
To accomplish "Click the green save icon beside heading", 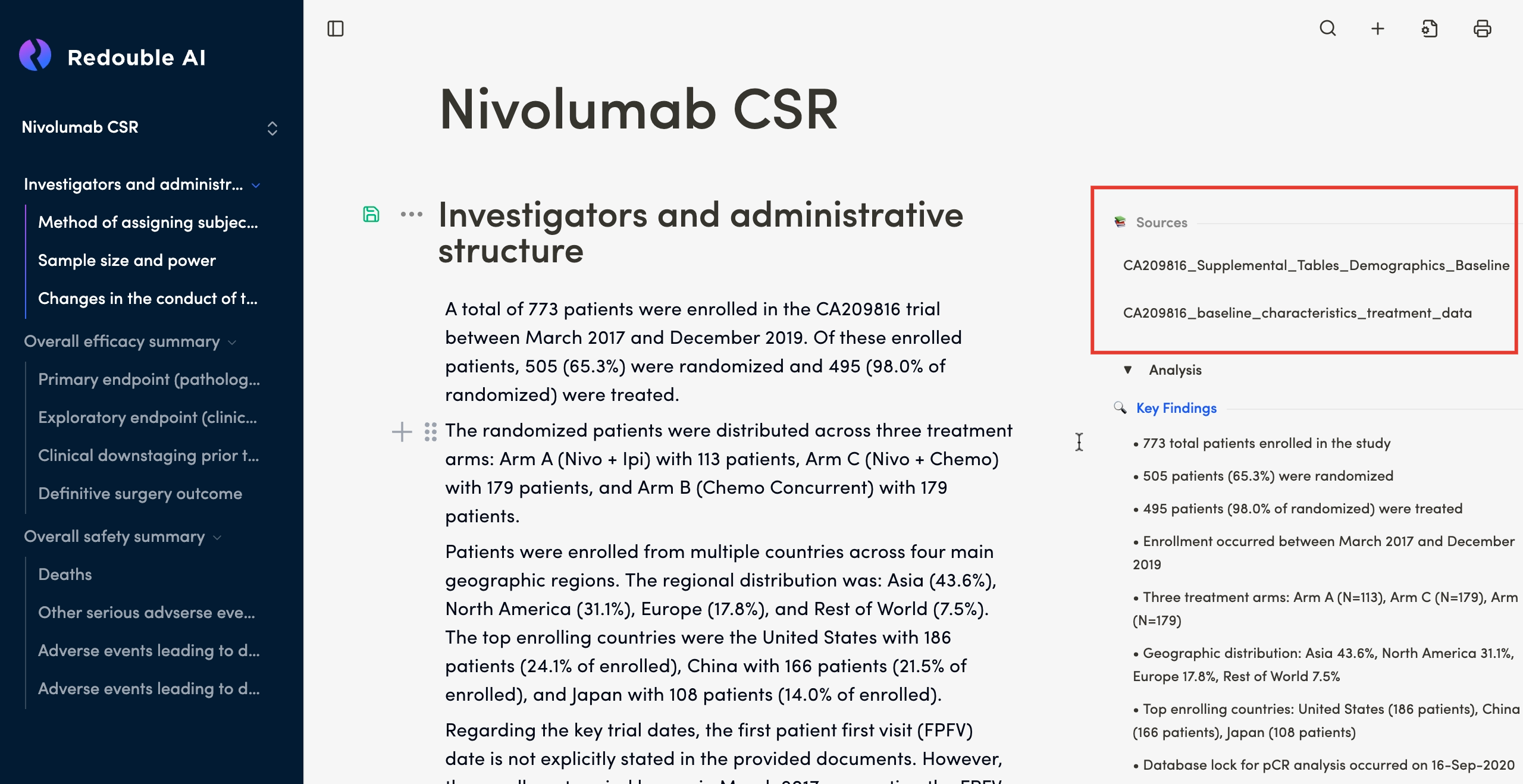I will click(x=371, y=214).
